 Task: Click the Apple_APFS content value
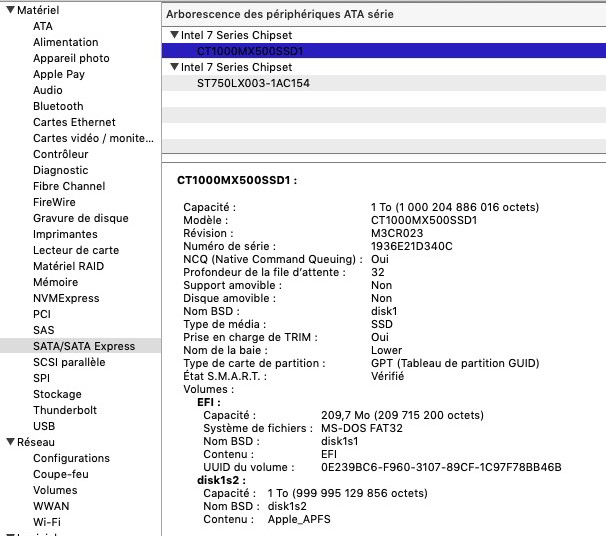(299, 519)
